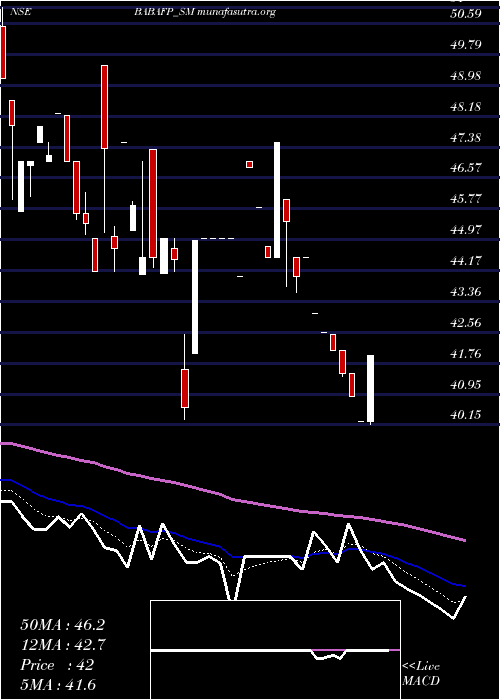Click the 5MA : 41.6 readout
This screenshot has height=700, width=500.
pyautogui.click(x=58, y=685)
